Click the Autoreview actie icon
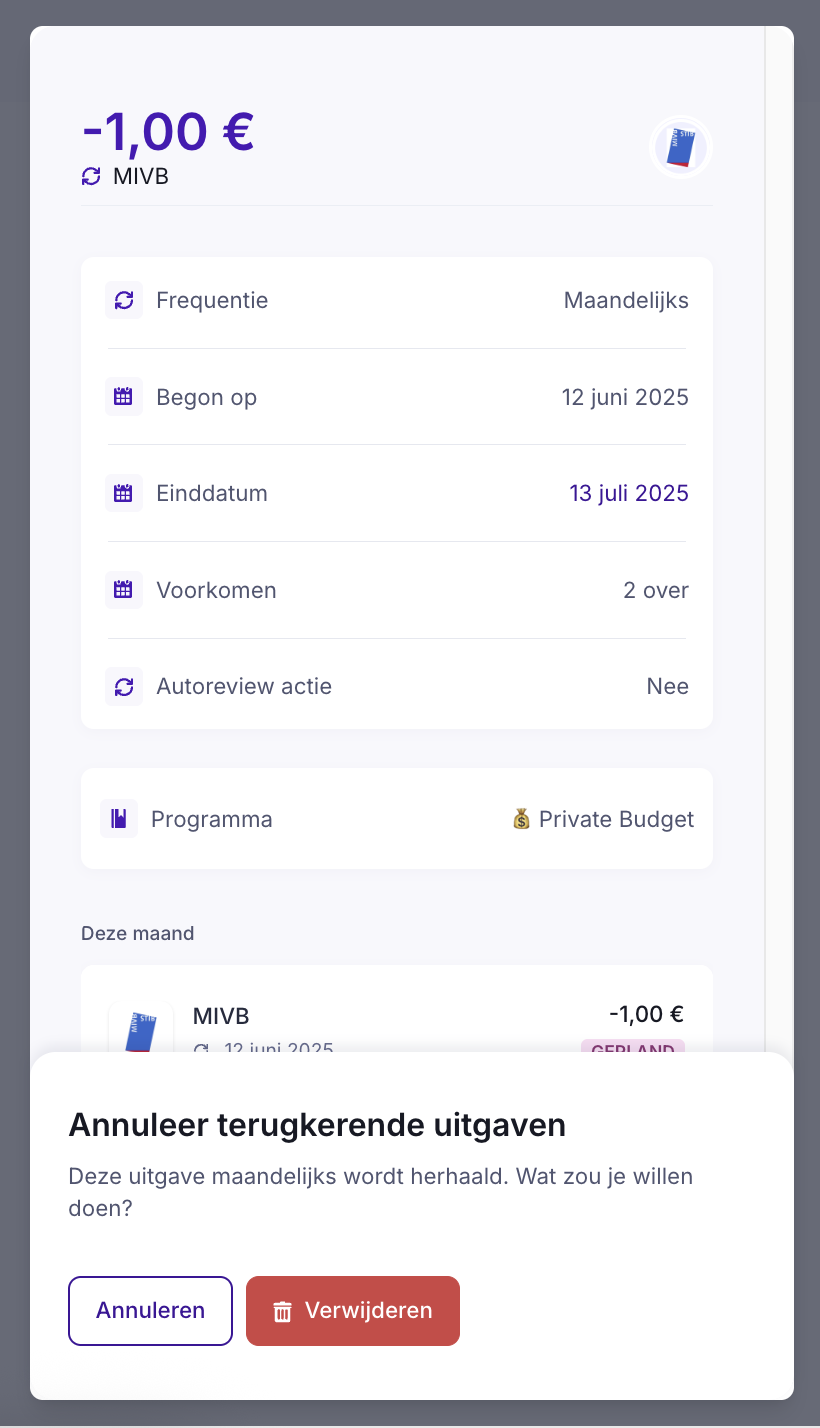Screen dimensions: 820x1428 coord(124,687)
